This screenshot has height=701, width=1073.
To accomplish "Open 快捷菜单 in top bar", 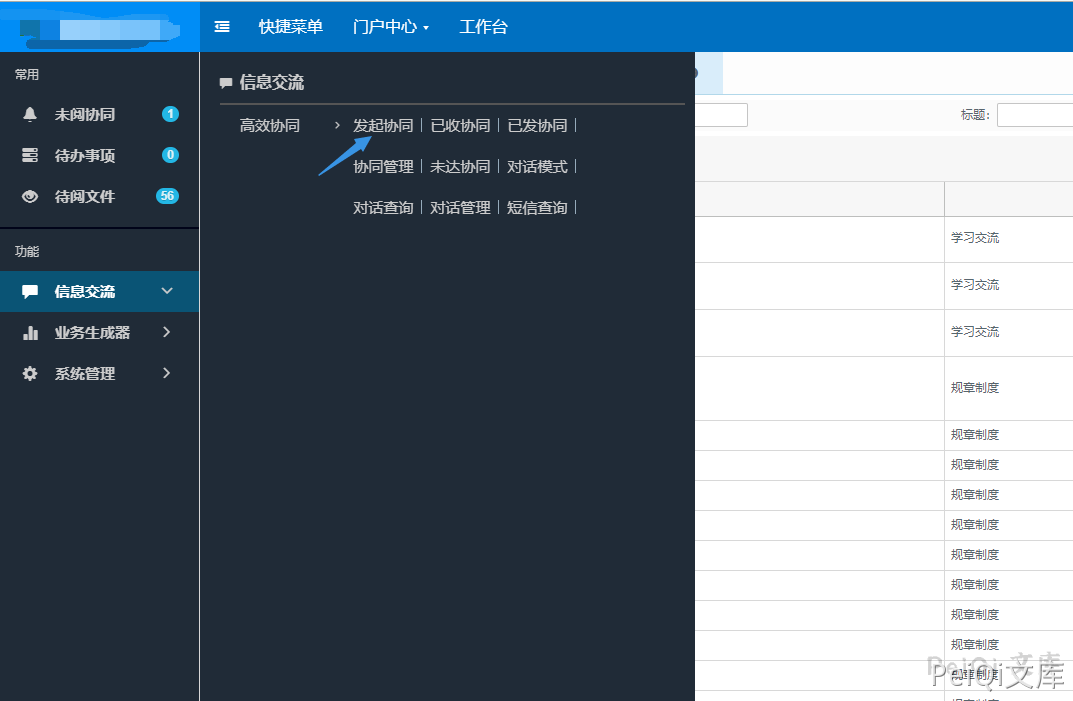I will coord(290,27).
